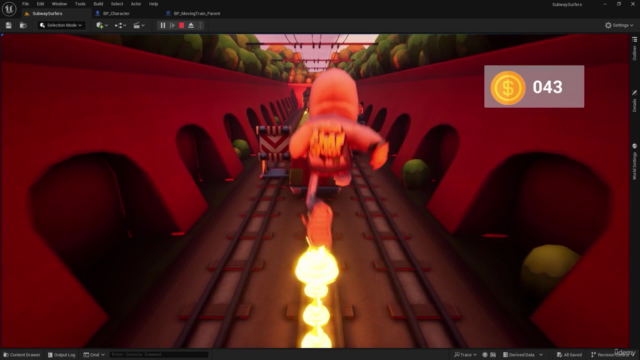
Task: Open the content browse icon next to save
Action: pyautogui.click(x=23, y=25)
